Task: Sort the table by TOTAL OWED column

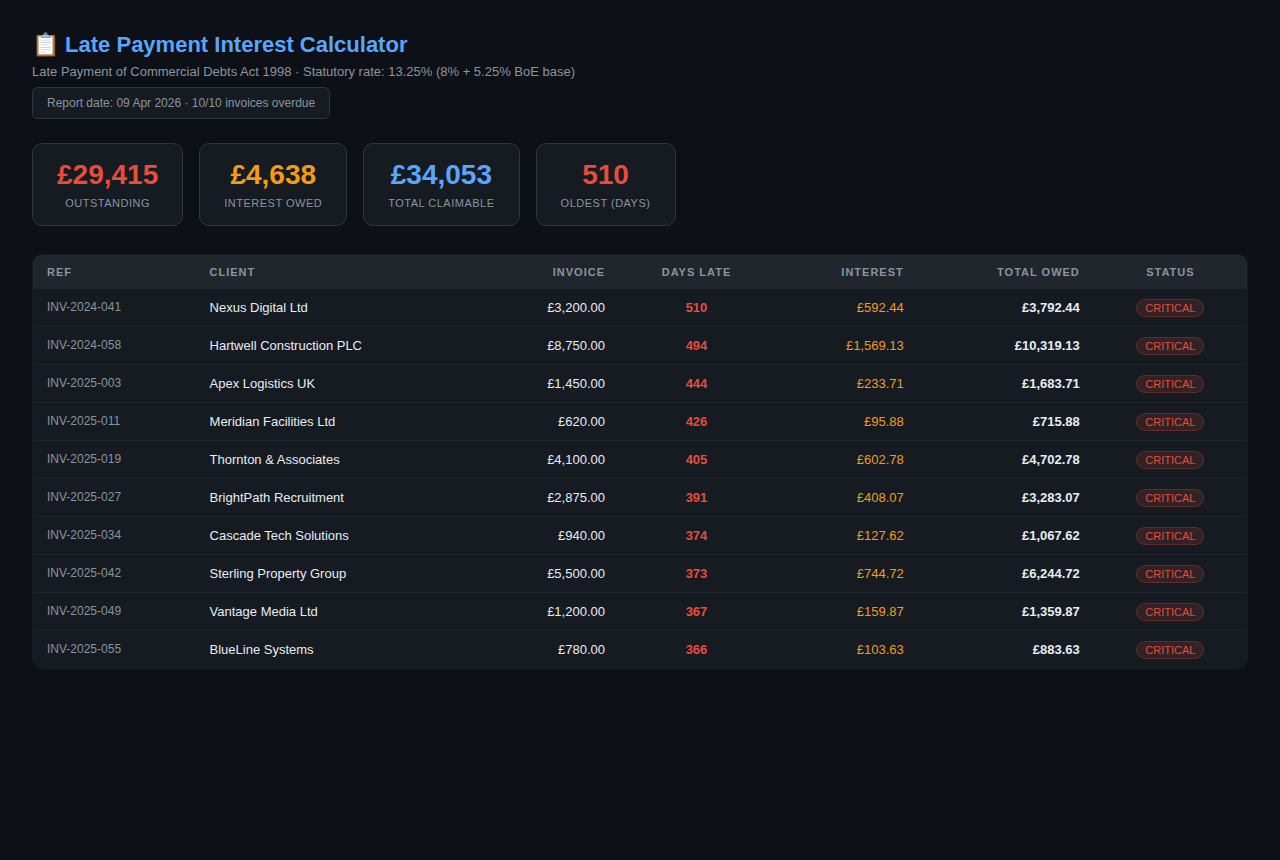Action: pos(1038,272)
